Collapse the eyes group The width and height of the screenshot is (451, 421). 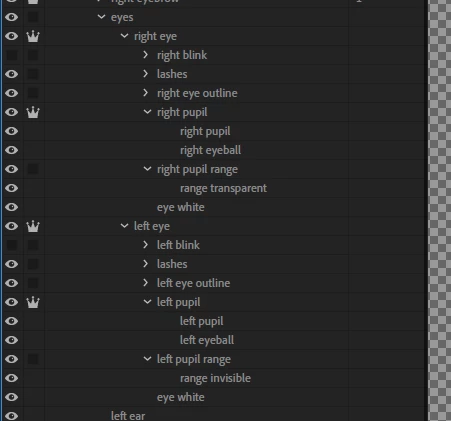pos(101,17)
